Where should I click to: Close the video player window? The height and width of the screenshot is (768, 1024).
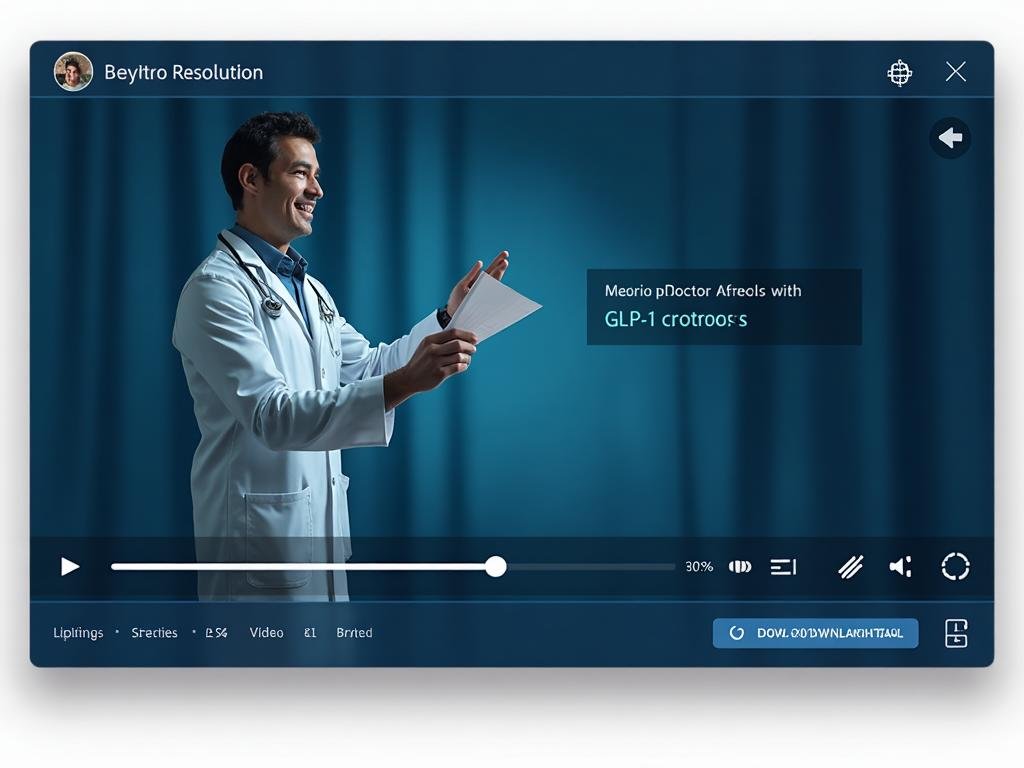click(x=955, y=72)
